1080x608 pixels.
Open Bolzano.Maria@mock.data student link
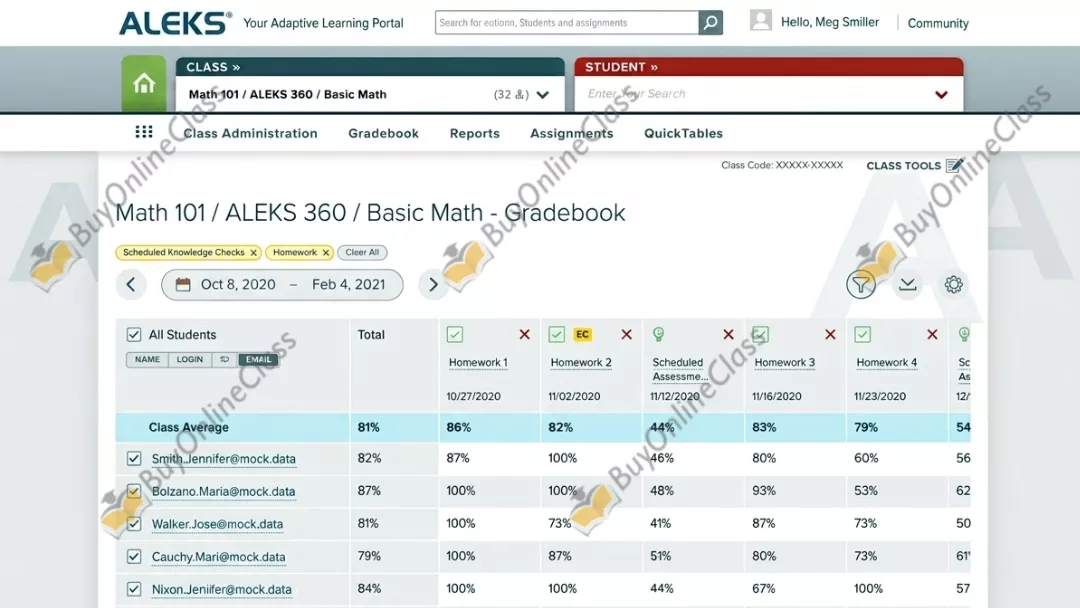click(x=223, y=491)
